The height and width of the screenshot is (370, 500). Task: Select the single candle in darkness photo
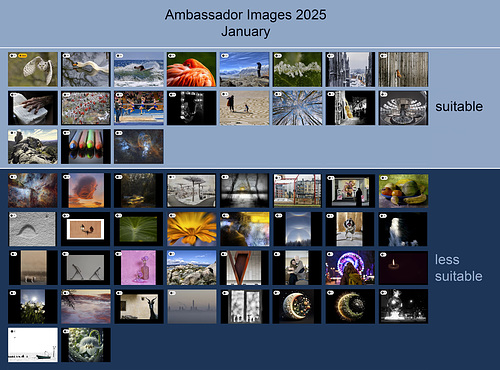tap(403, 268)
